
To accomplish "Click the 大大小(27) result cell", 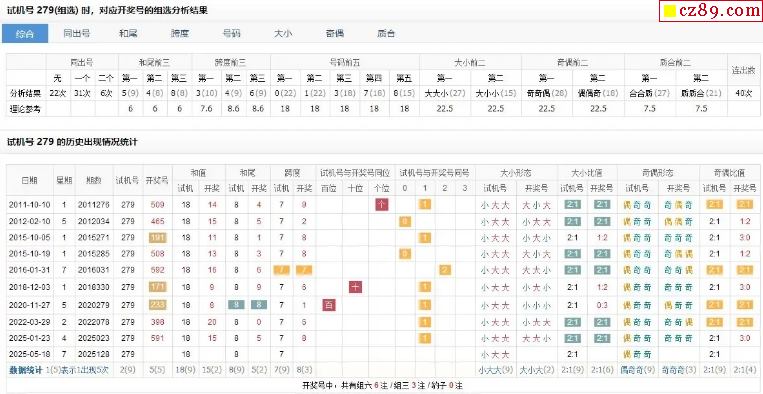I will pyautogui.click(x=444, y=93).
